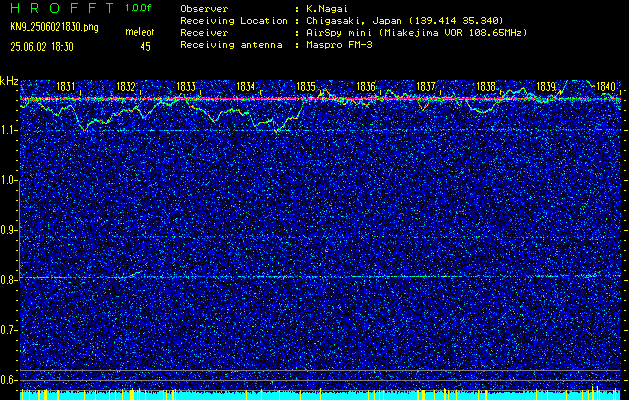Image resolution: width=629 pixels, height=400 pixels.
Task: Click the 1835 time marker
Action: [x=306, y=86]
